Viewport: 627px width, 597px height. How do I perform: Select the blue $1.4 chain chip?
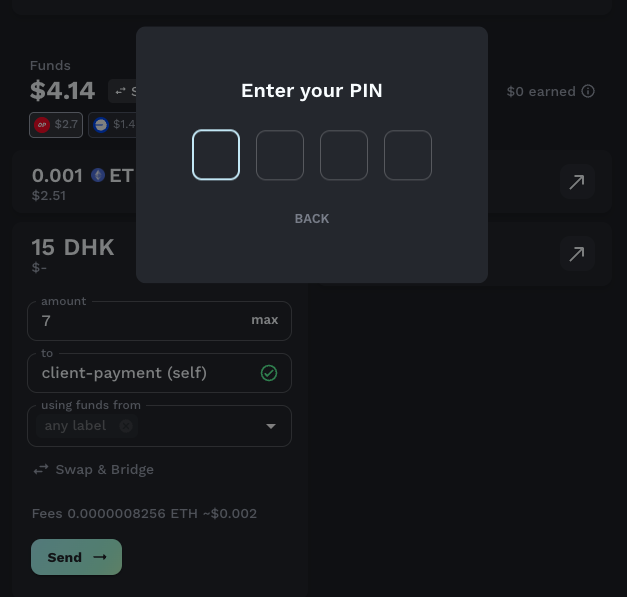113,125
